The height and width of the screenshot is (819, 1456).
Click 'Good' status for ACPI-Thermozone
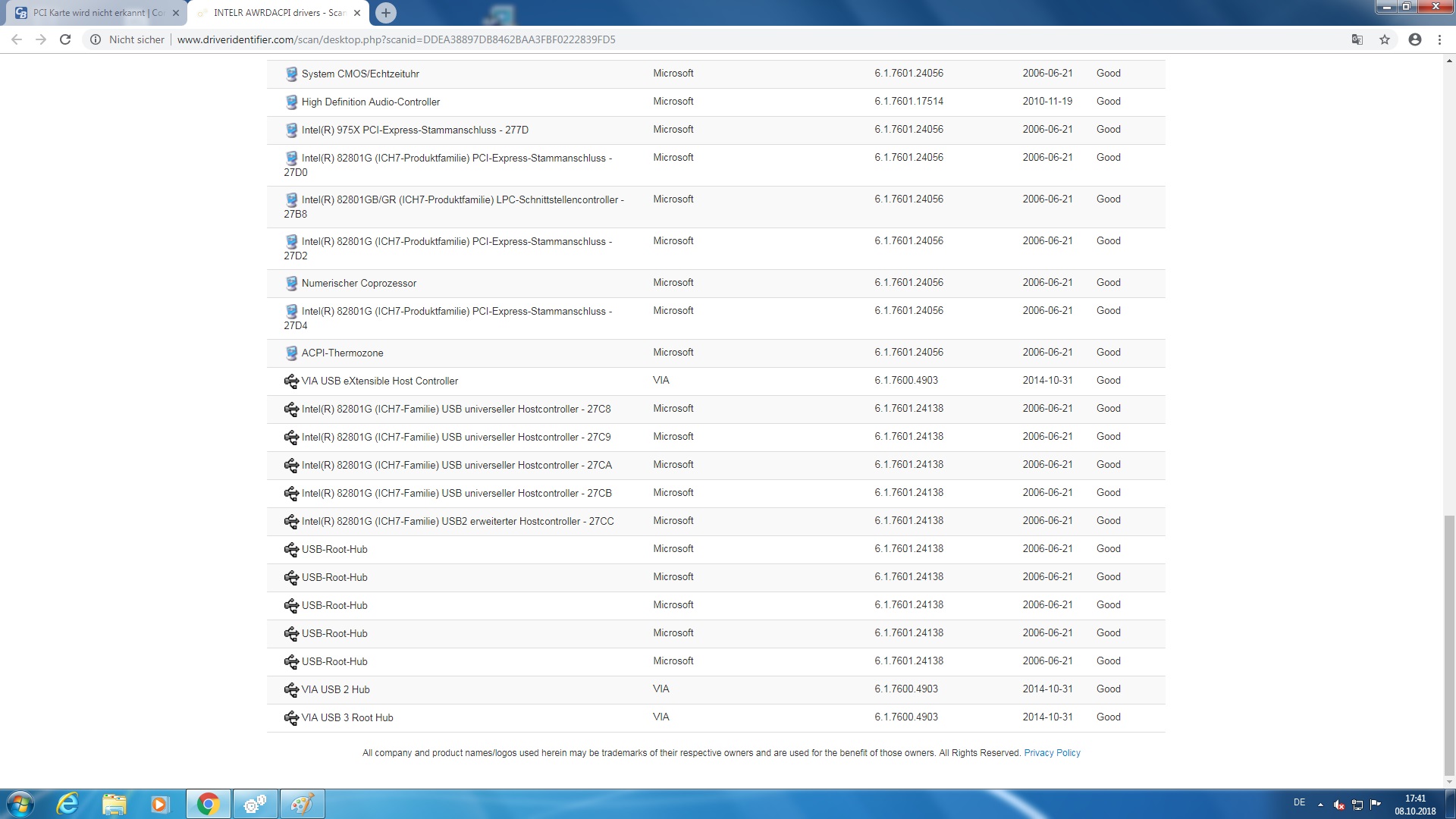pyautogui.click(x=1108, y=352)
